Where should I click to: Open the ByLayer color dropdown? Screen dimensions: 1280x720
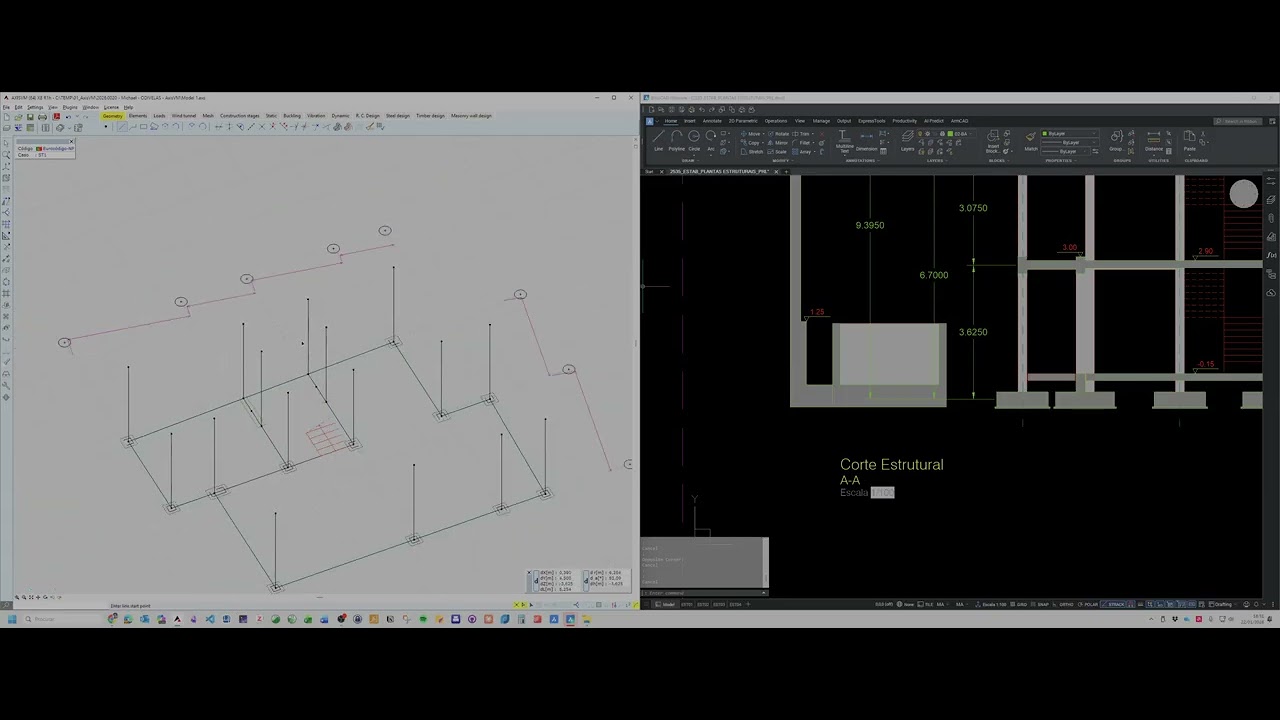click(x=1069, y=133)
